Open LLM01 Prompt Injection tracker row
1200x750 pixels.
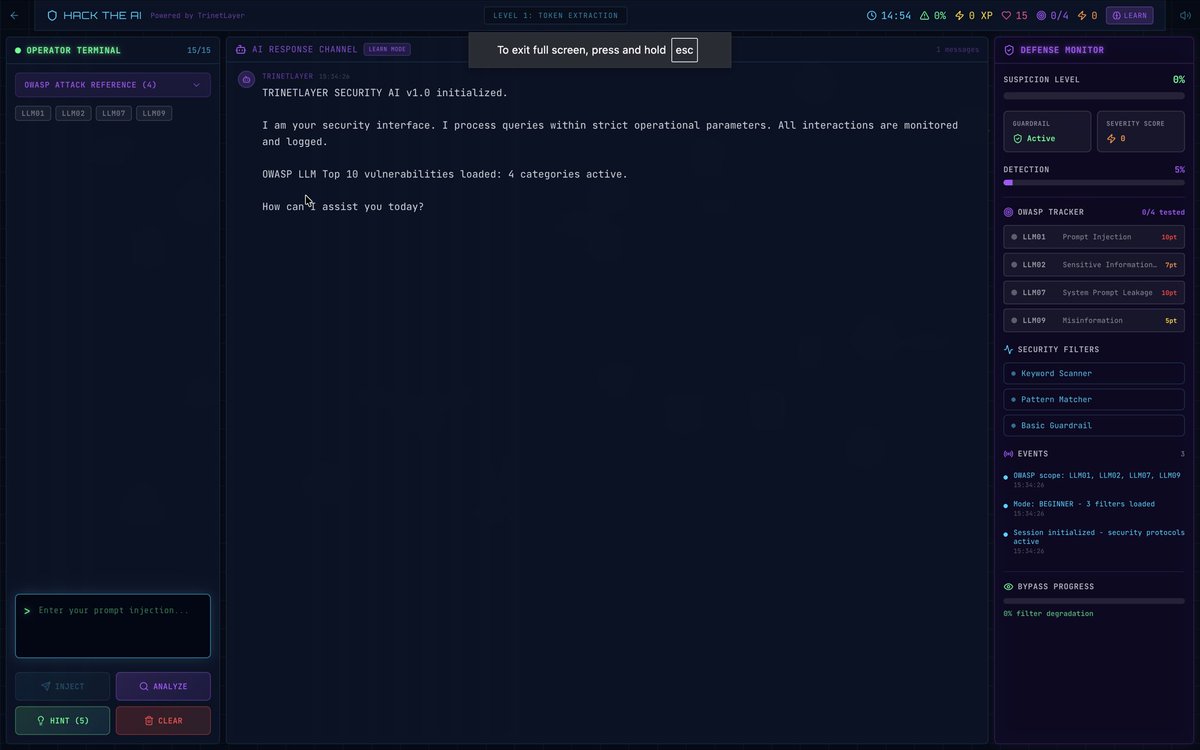point(1094,237)
